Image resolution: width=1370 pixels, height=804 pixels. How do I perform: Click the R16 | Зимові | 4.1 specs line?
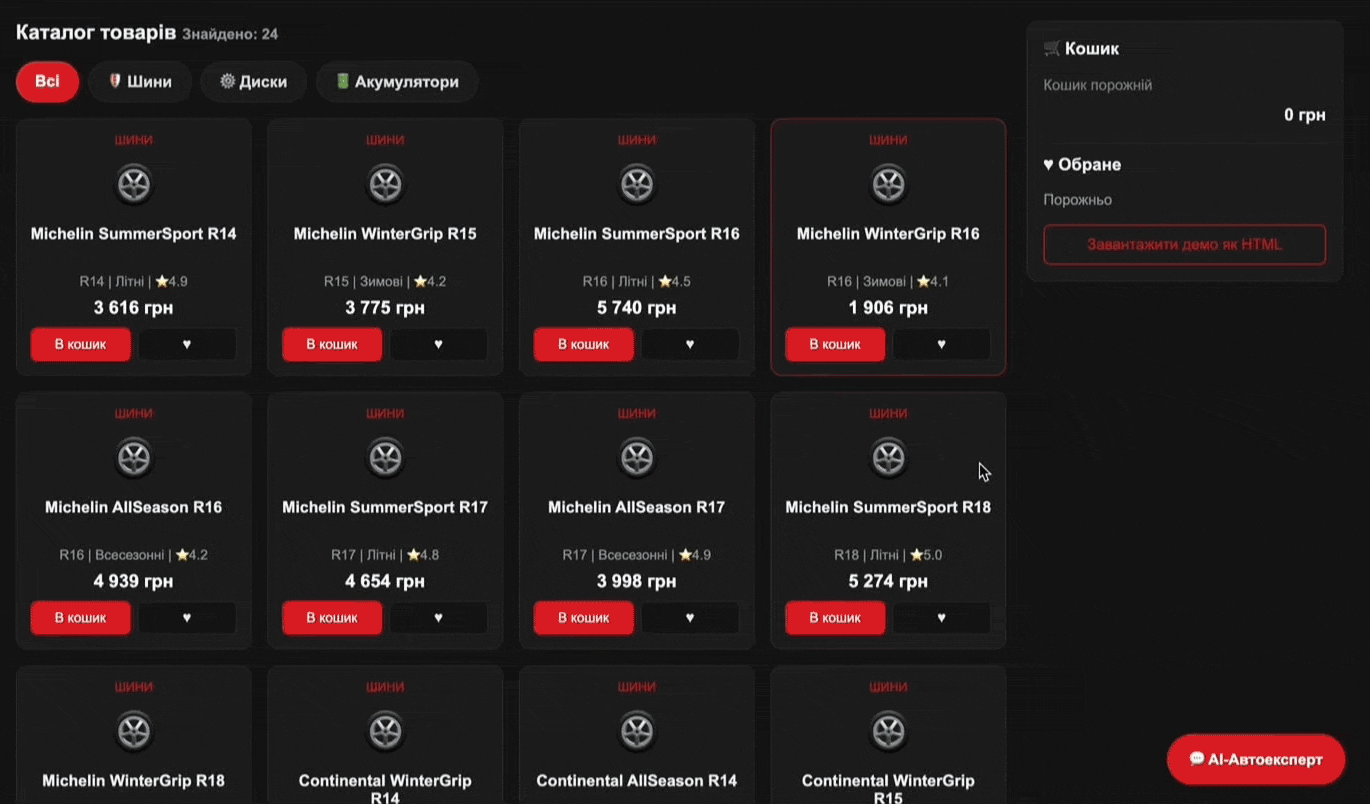tap(888, 282)
